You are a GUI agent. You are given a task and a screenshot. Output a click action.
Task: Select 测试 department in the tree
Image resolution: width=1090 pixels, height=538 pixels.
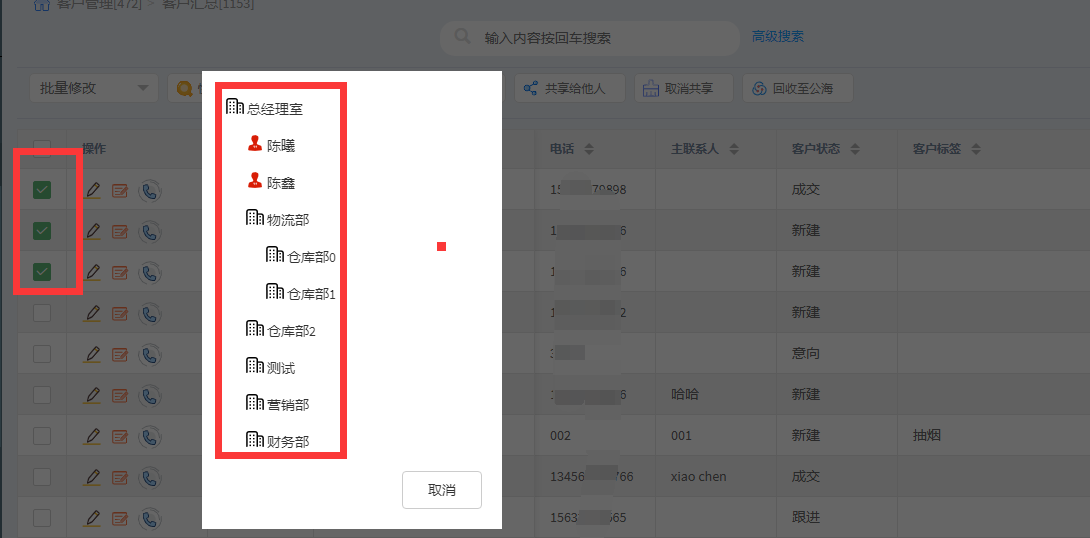click(270, 368)
